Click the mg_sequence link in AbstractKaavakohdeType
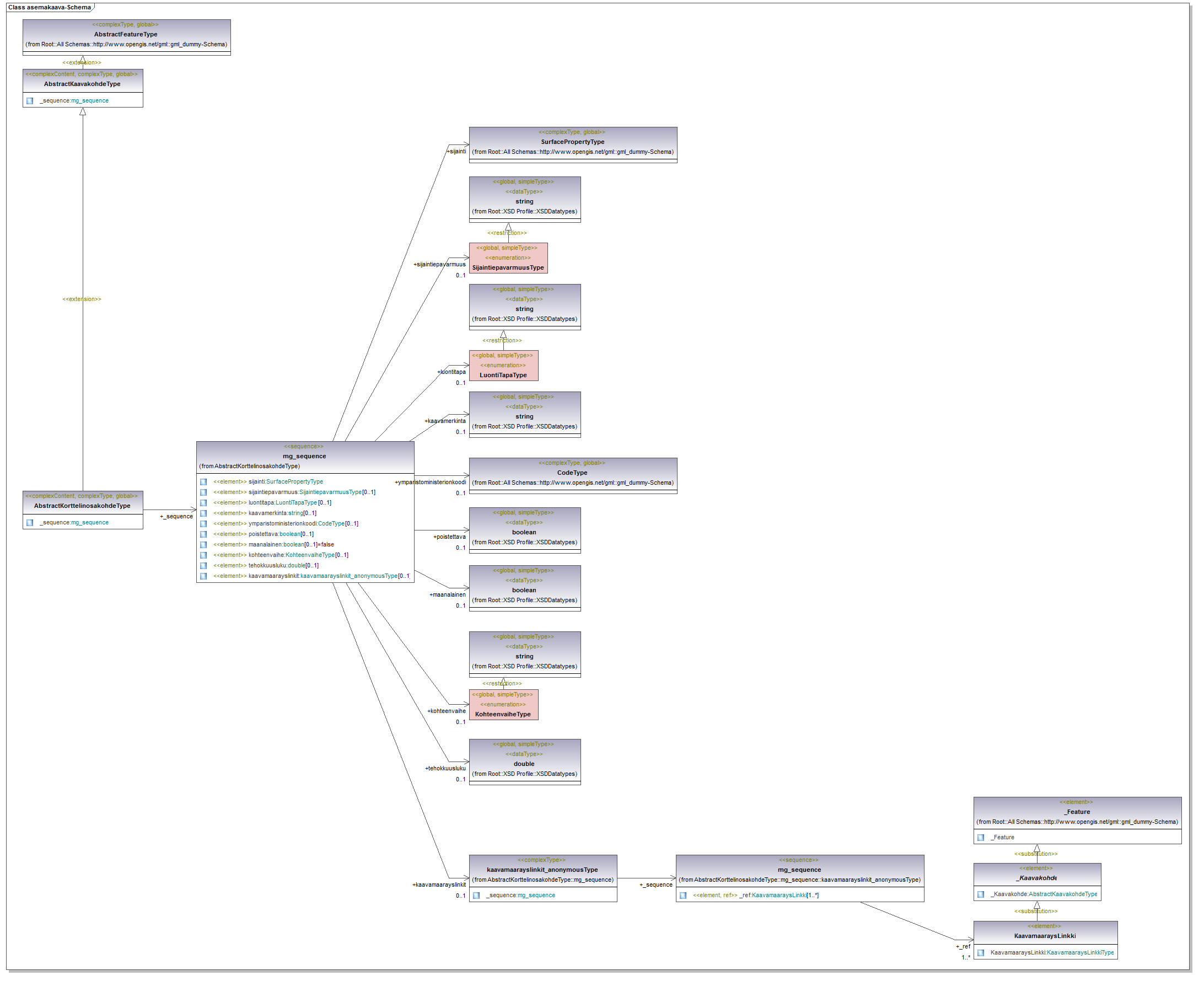The height and width of the screenshot is (981, 1204). click(x=90, y=101)
